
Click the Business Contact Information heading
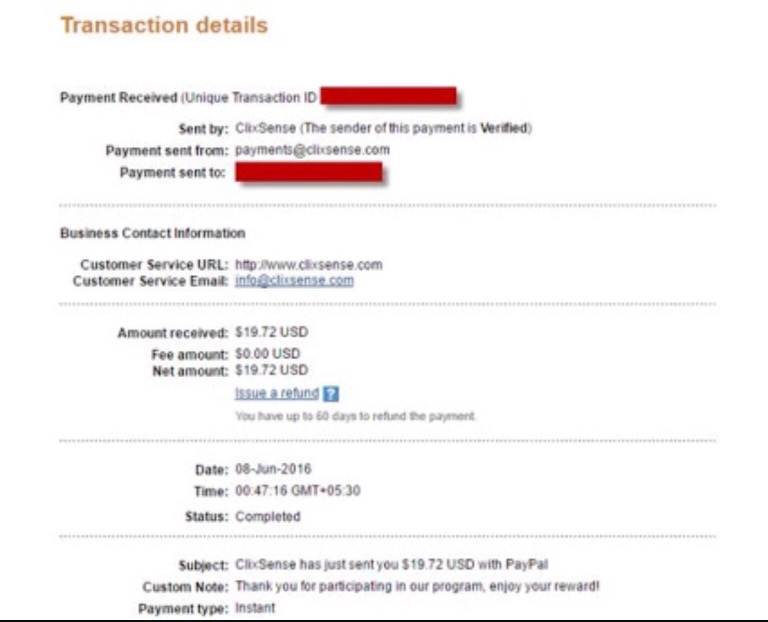click(152, 233)
